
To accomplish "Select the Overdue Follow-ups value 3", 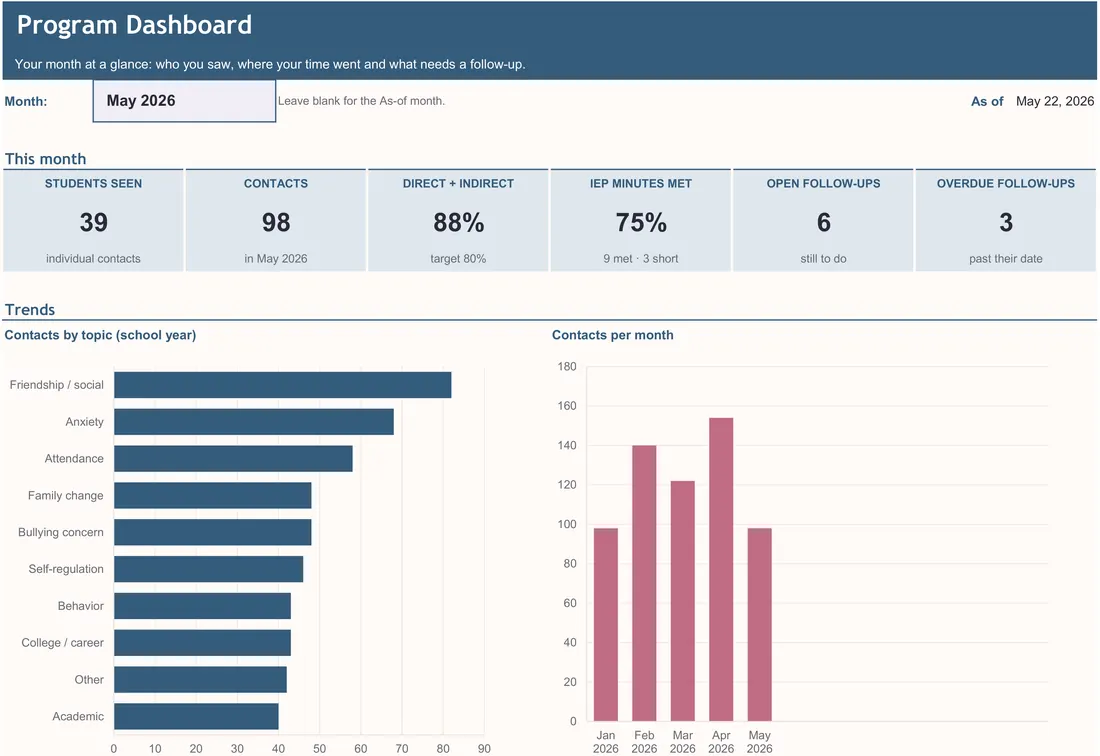I will [x=1006, y=222].
